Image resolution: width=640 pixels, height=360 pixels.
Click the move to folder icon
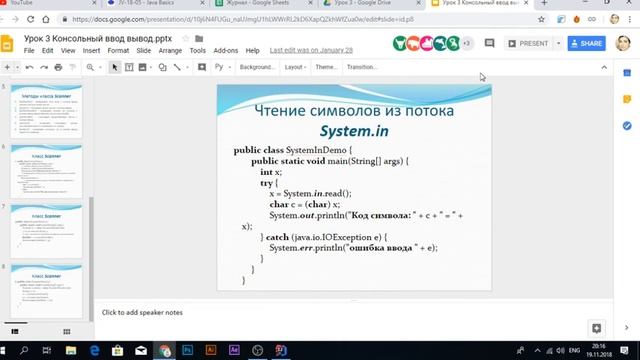(199, 38)
